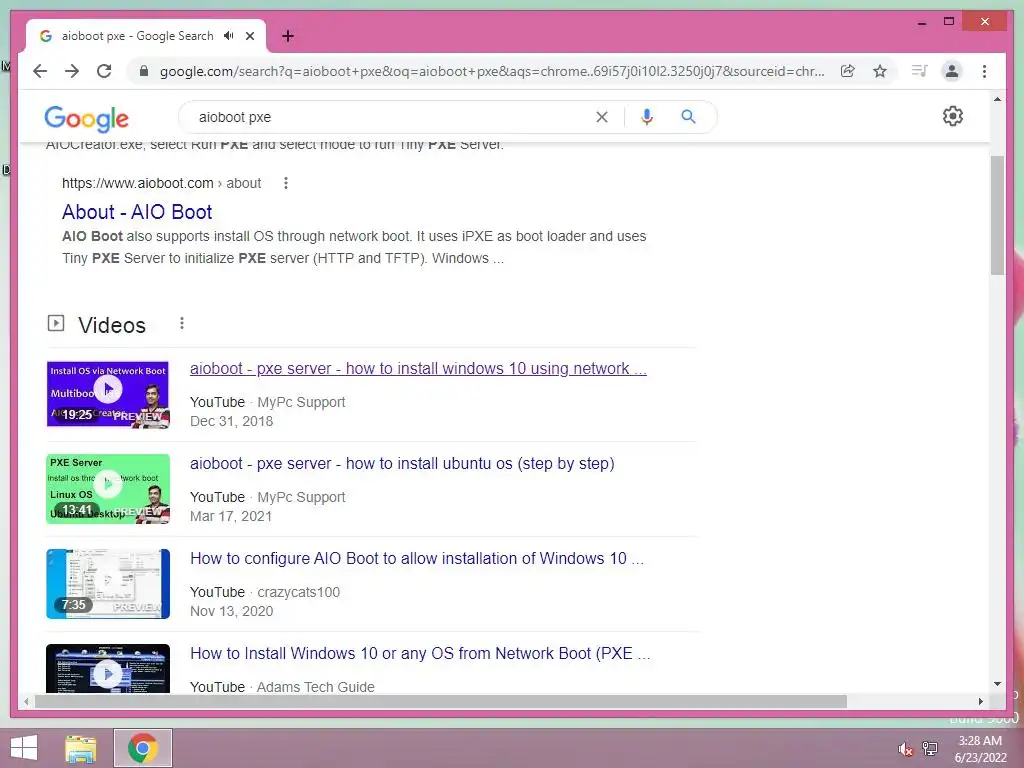This screenshot has height=768, width=1024.
Task: Click the muted volume tray icon
Action: pyautogui.click(x=905, y=749)
